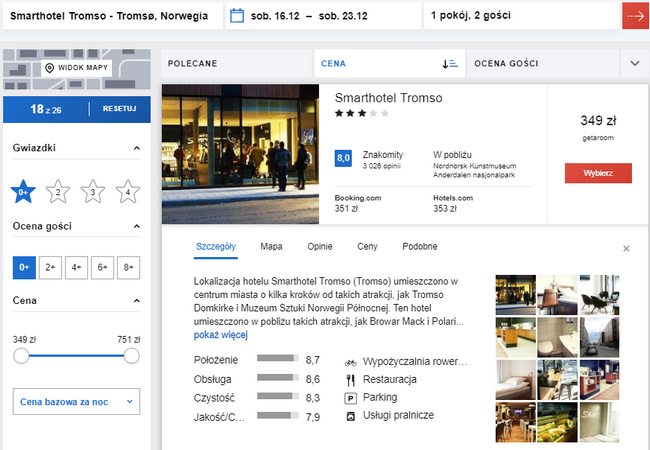Click the 8,0 guest score badge

point(343,158)
